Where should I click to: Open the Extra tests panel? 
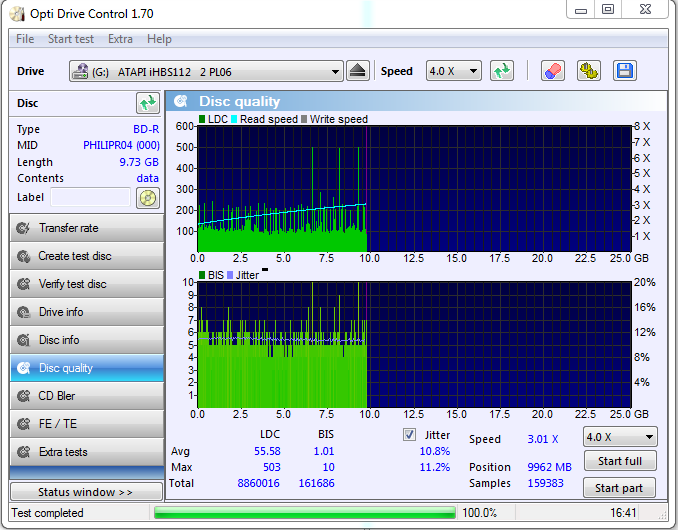(x=86, y=452)
